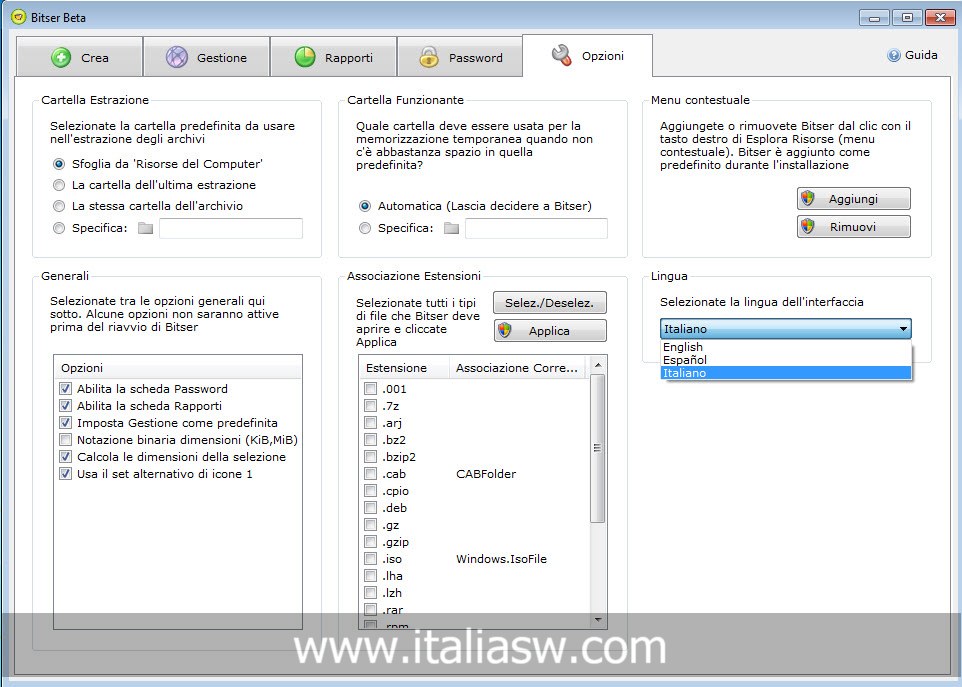Click the extension list scroll up arrow
The image size is (962, 687).
pos(598,366)
